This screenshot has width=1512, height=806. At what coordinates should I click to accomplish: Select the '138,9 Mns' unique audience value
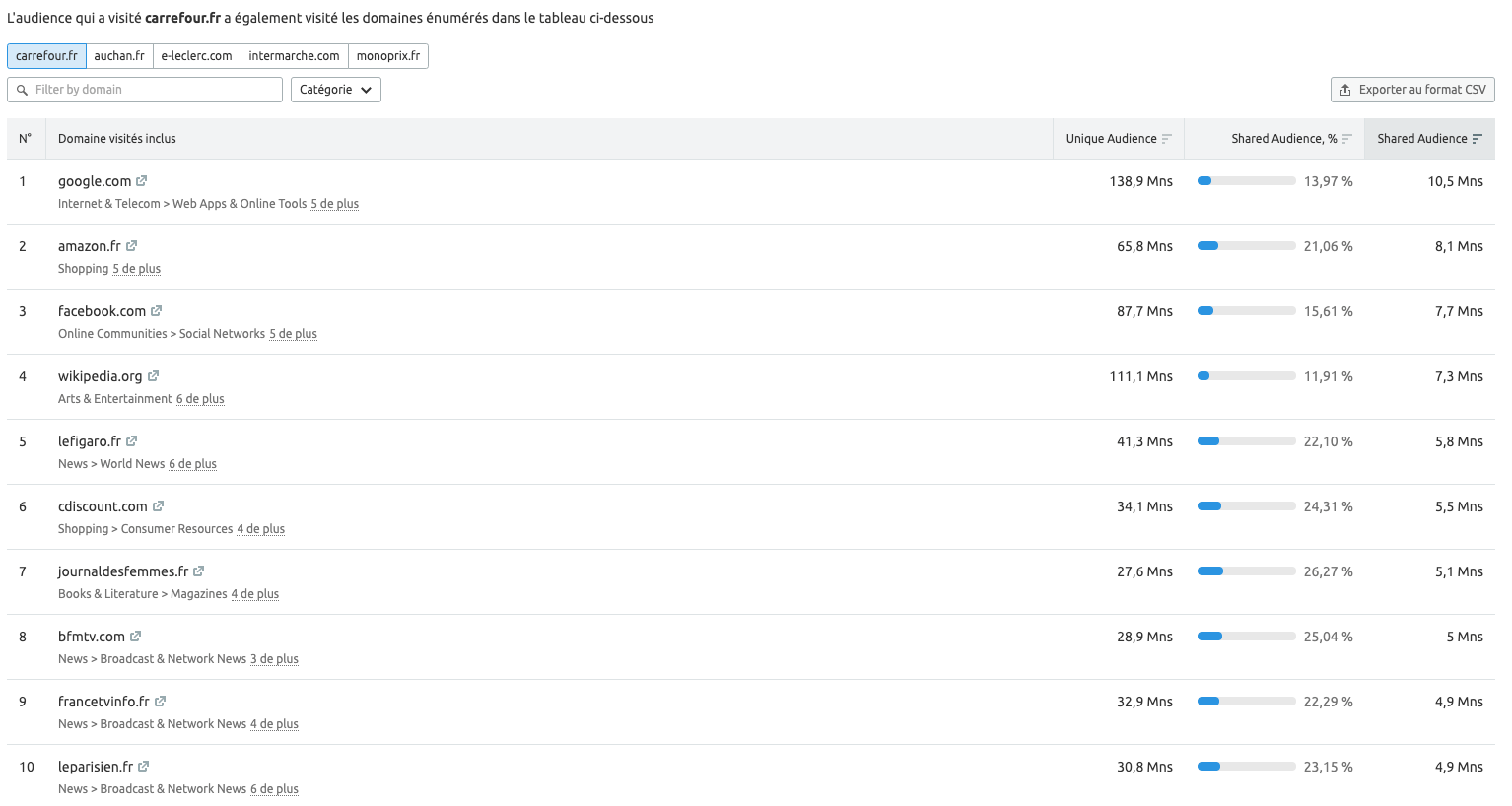coord(1141,181)
